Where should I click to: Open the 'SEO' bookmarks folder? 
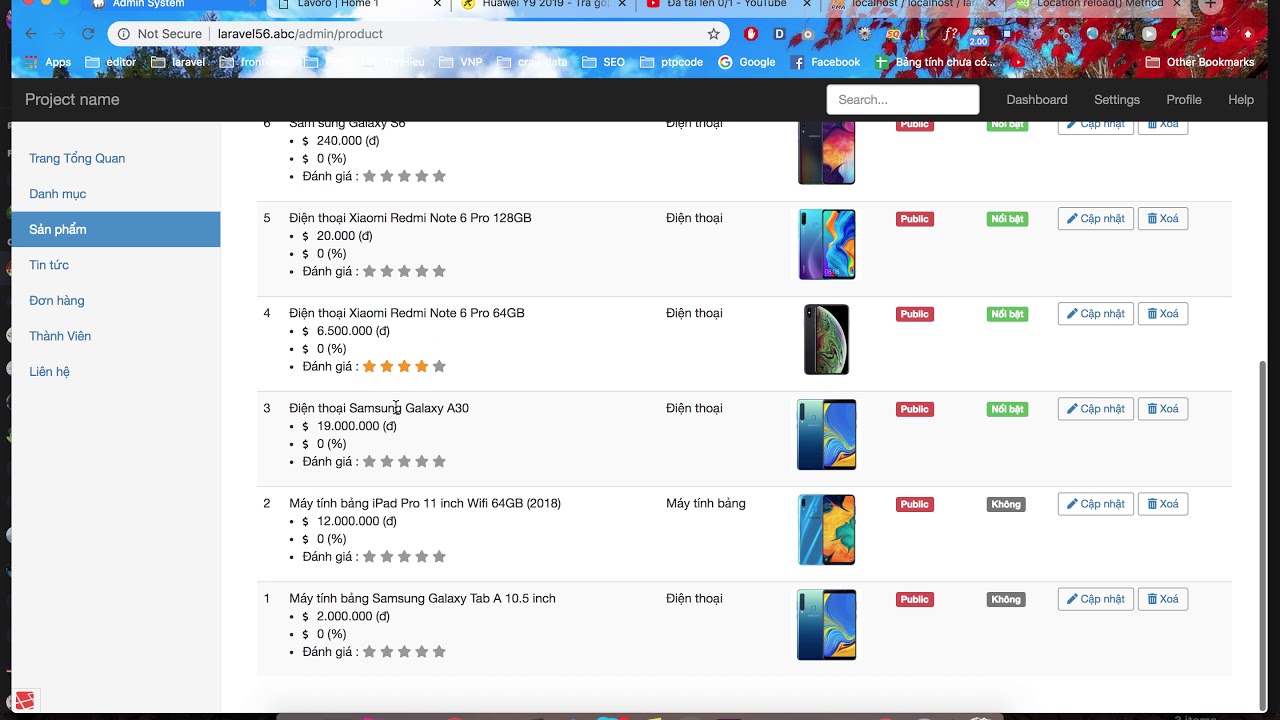pos(604,62)
